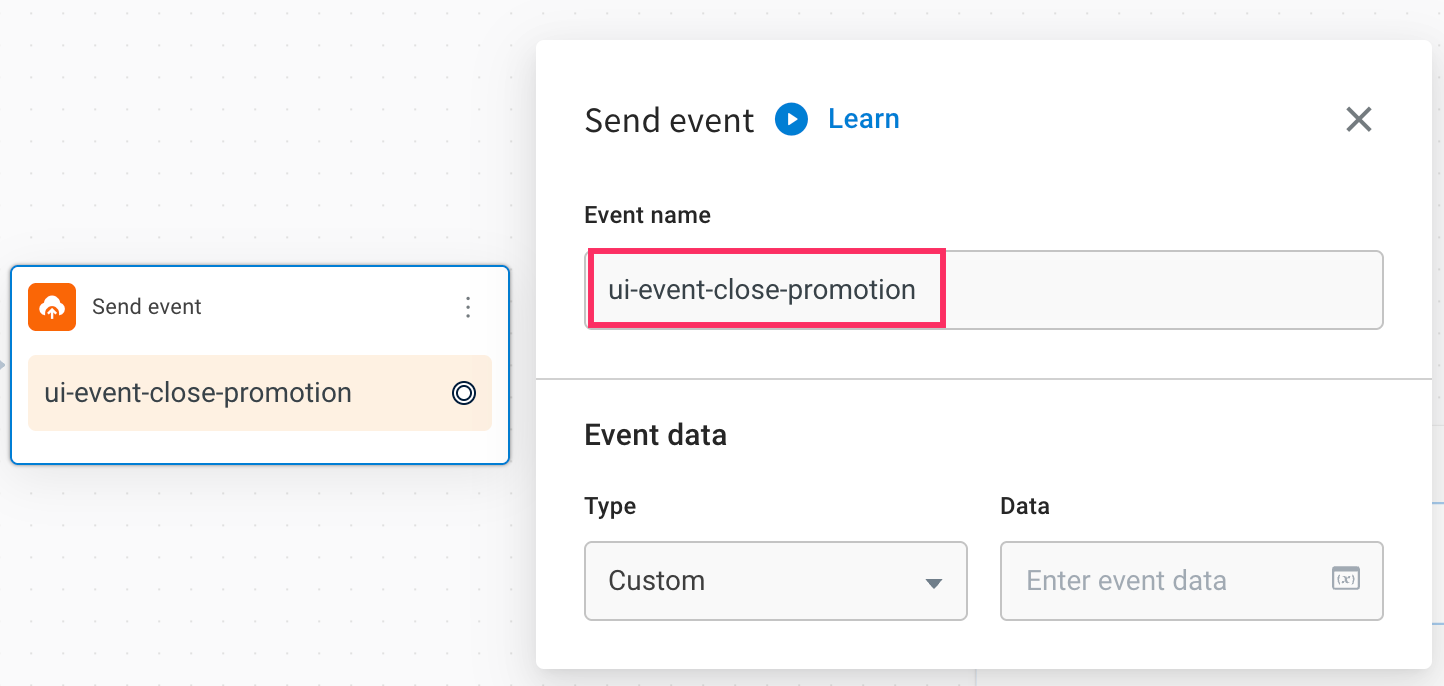
Task: Expand the Type dropdown arrow
Action: (934, 583)
